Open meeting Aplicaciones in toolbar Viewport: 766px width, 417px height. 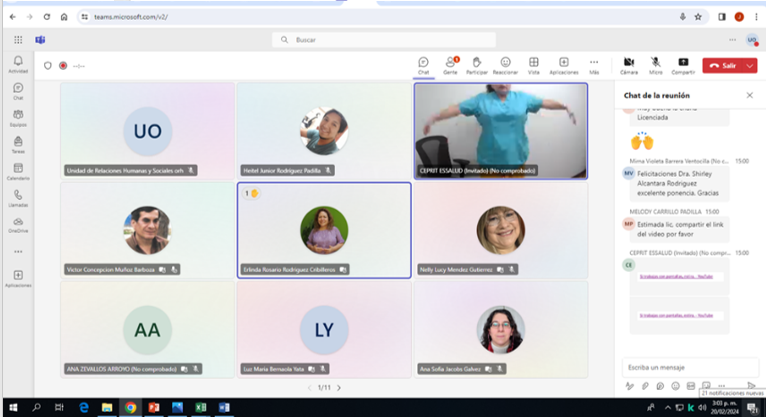564,65
